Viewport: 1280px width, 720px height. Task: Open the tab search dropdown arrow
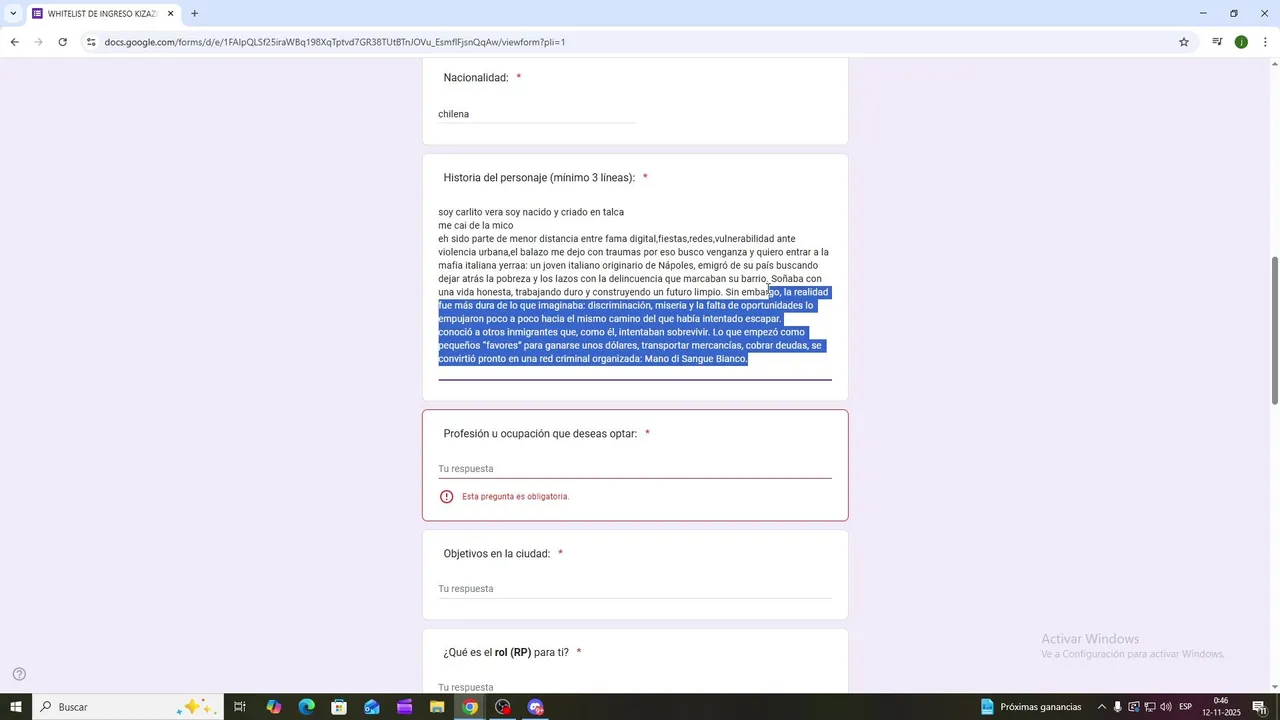tap(13, 14)
